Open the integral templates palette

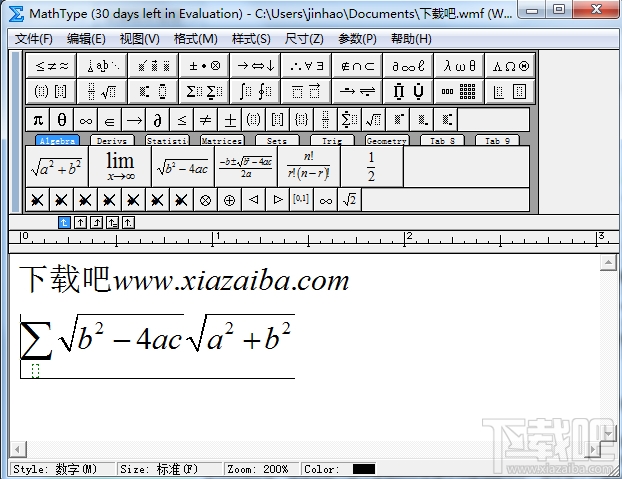coord(255,92)
